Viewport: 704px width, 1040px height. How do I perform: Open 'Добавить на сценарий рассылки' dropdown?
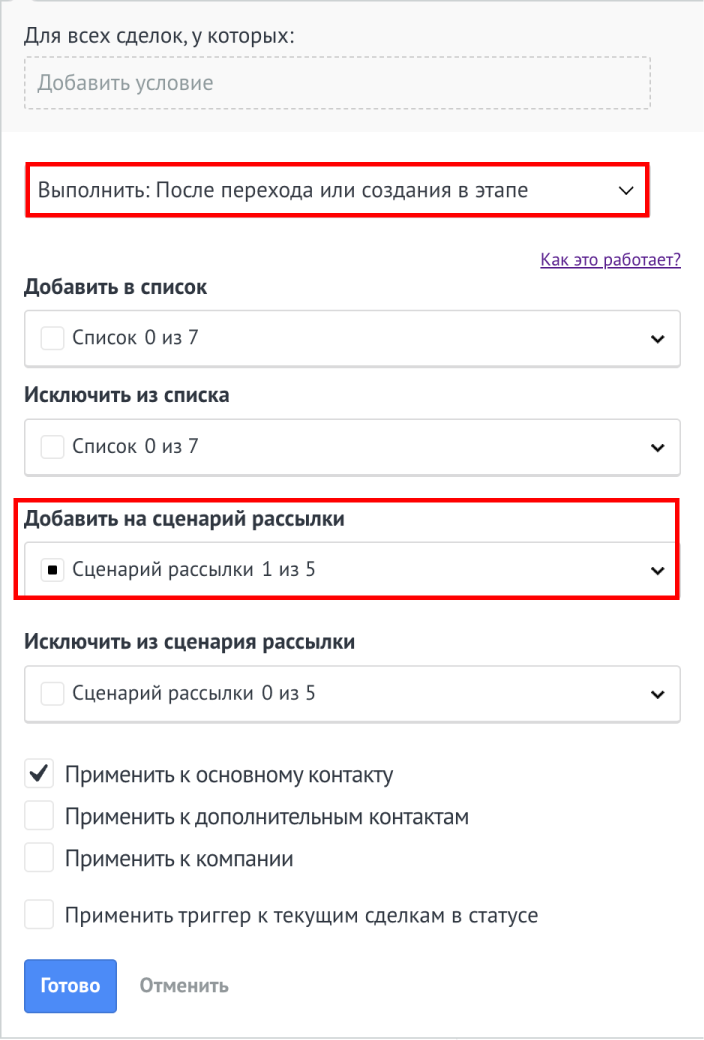350,570
